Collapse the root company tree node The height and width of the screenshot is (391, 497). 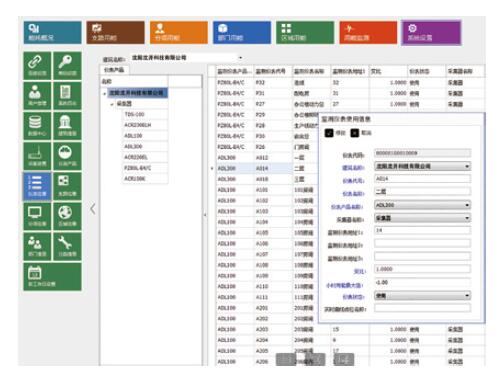pyautogui.click(x=104, y=94)
